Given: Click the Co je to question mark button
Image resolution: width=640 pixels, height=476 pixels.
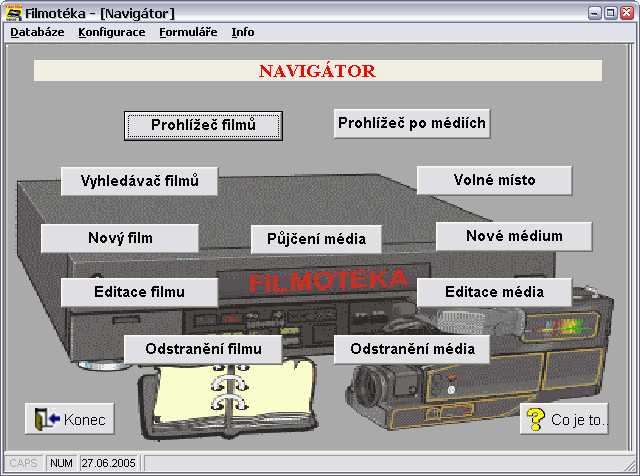Looking at the screenshot, I should click(x=564, y=419).
